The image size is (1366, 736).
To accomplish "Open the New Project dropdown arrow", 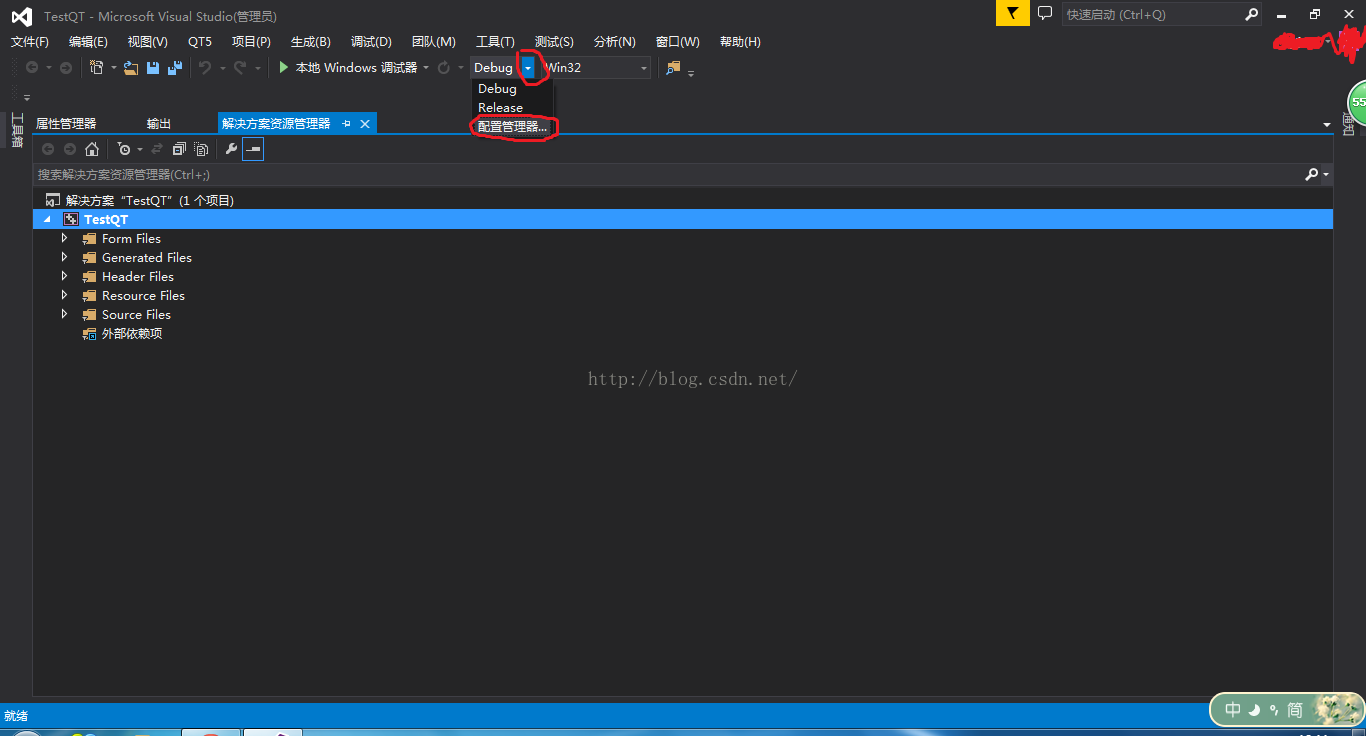I will [114, 67].
